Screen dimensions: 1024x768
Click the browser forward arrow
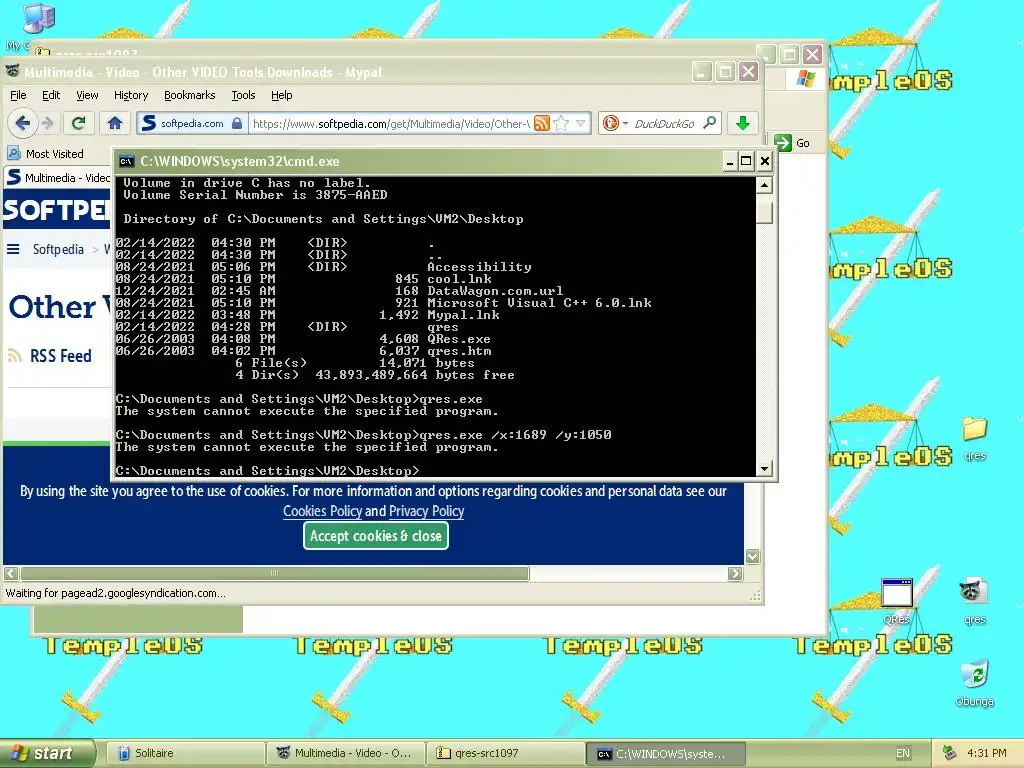(x=48, y=123)
